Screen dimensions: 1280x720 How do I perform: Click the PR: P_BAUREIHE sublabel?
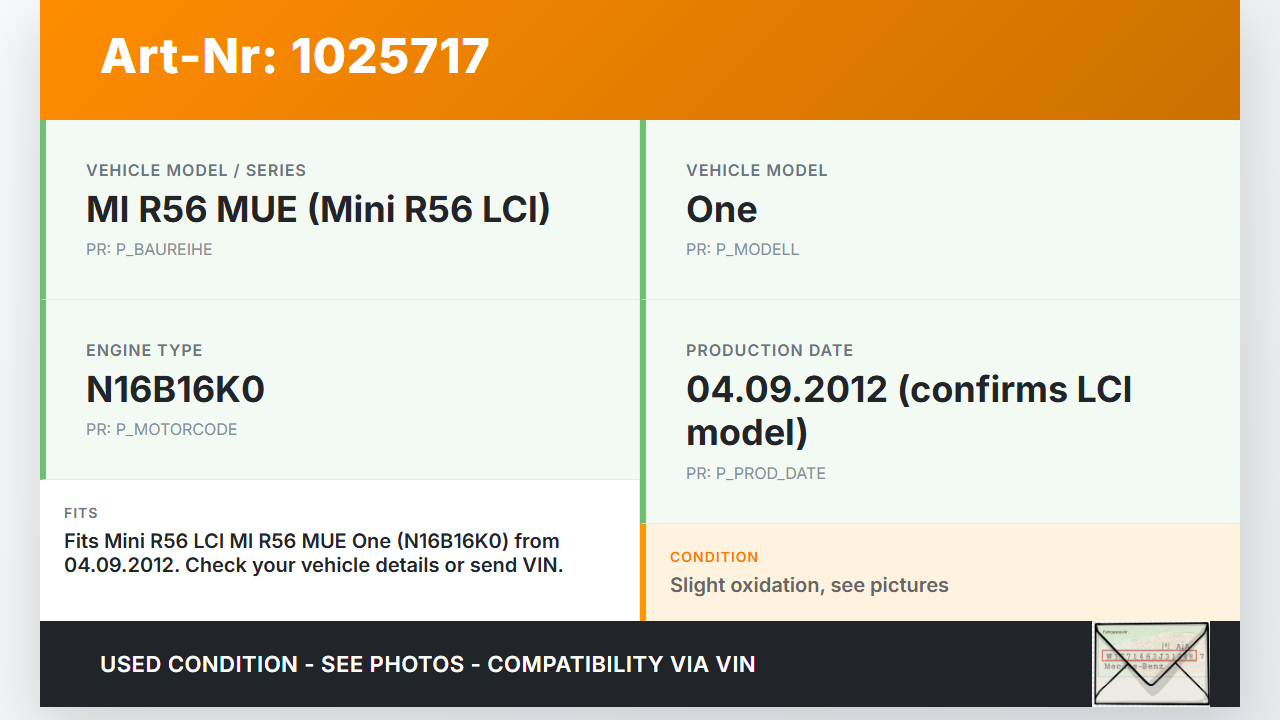click(149, 250)
